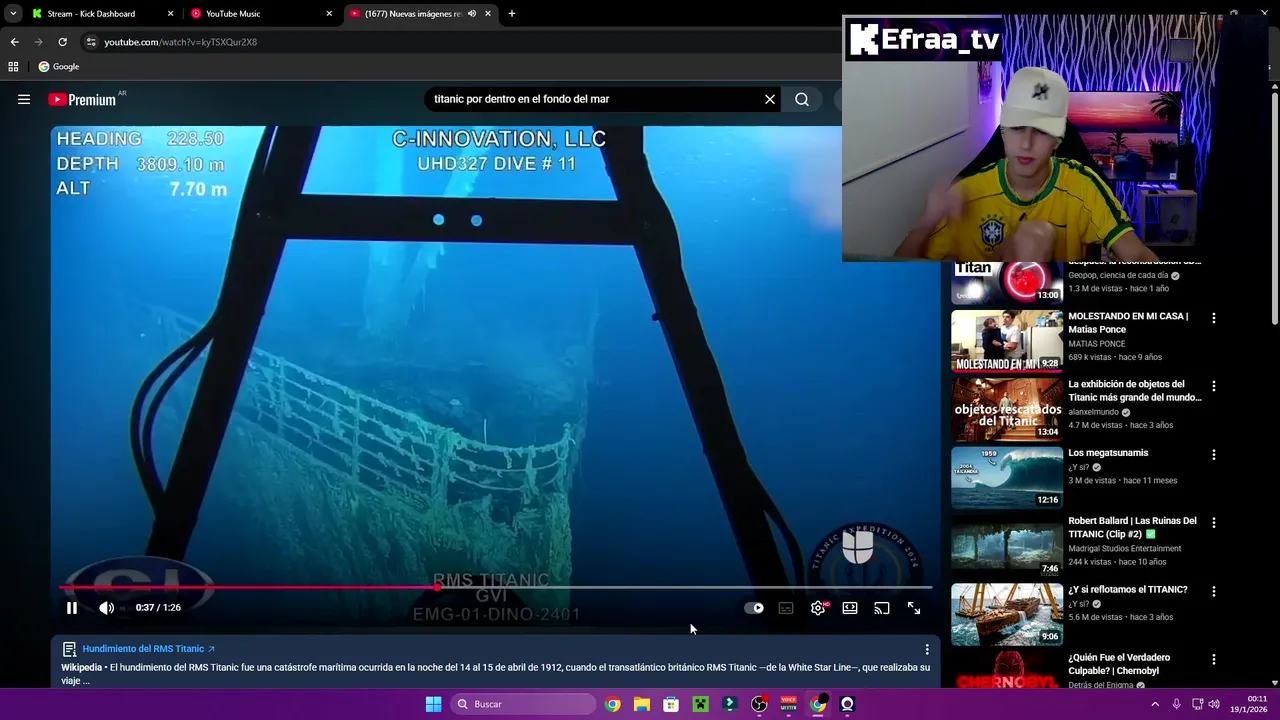Open options for ¿Y si reflotamos el TITANIC?
The width and height of the screenshot is (1280, 720).
coord(1214,592)
